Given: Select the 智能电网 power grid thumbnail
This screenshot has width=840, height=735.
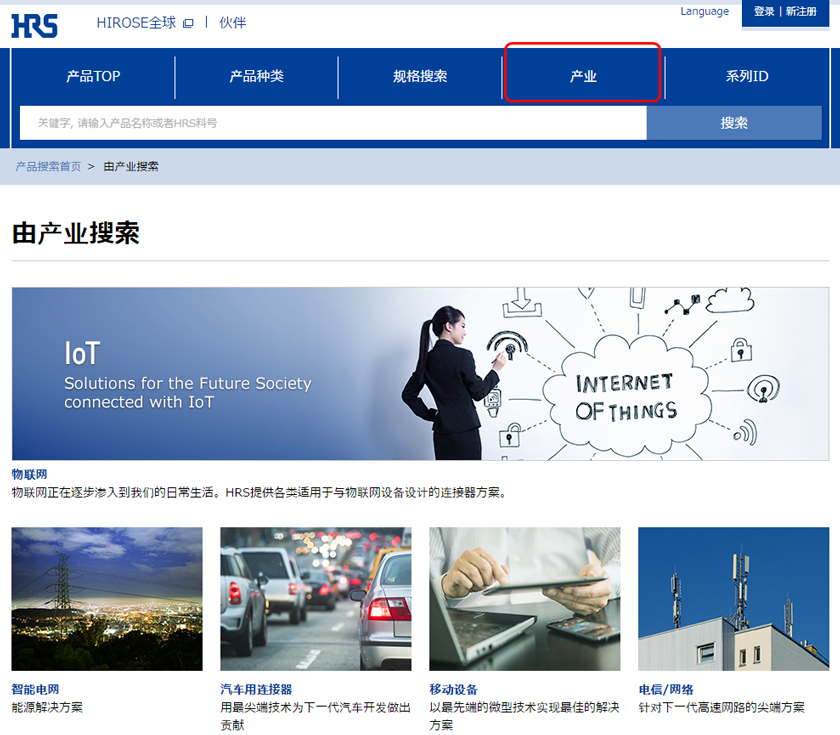Looking at the screenshot, I should [107, 599].
